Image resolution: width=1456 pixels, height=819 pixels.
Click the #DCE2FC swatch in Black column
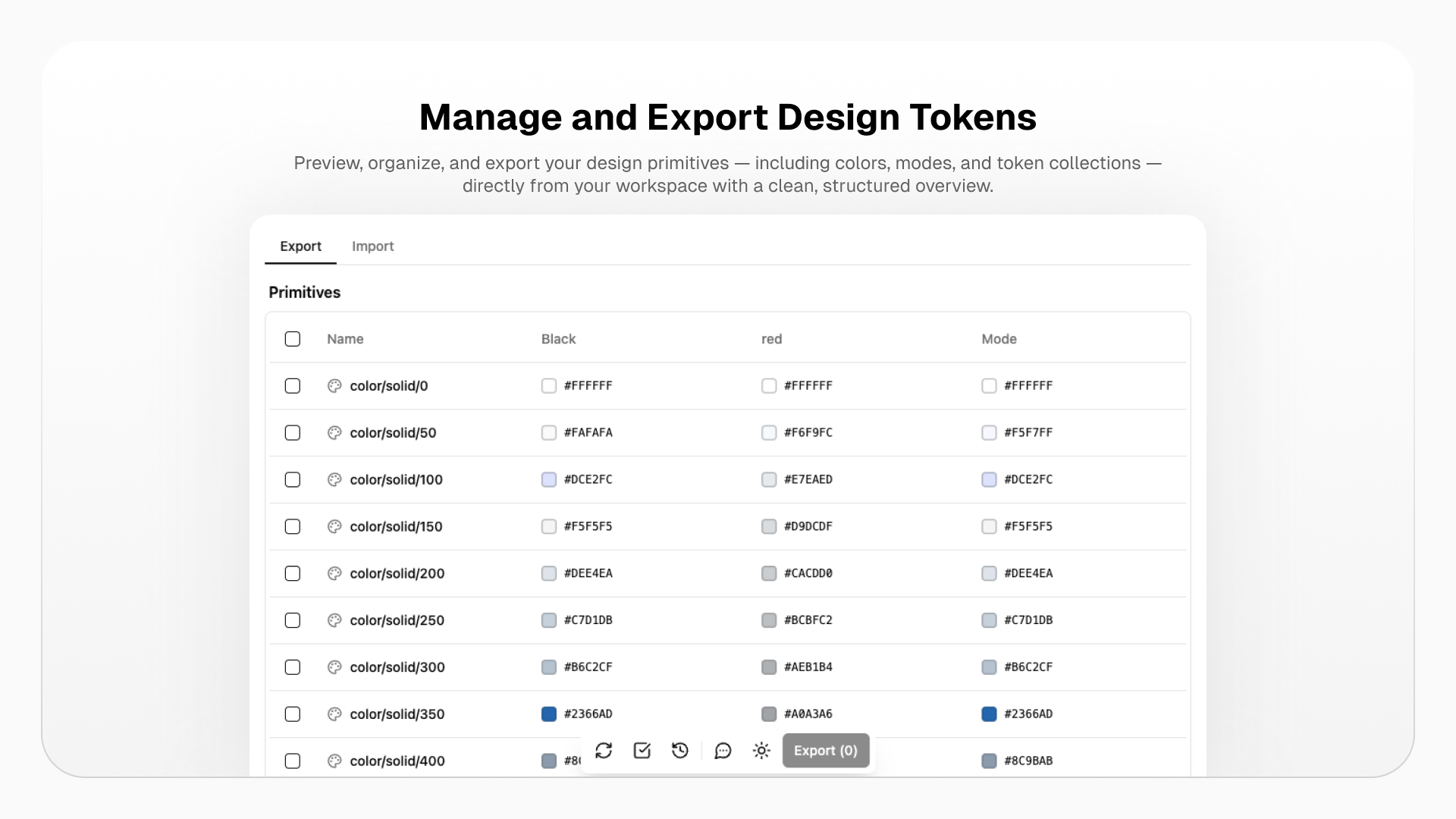point(549,480)
